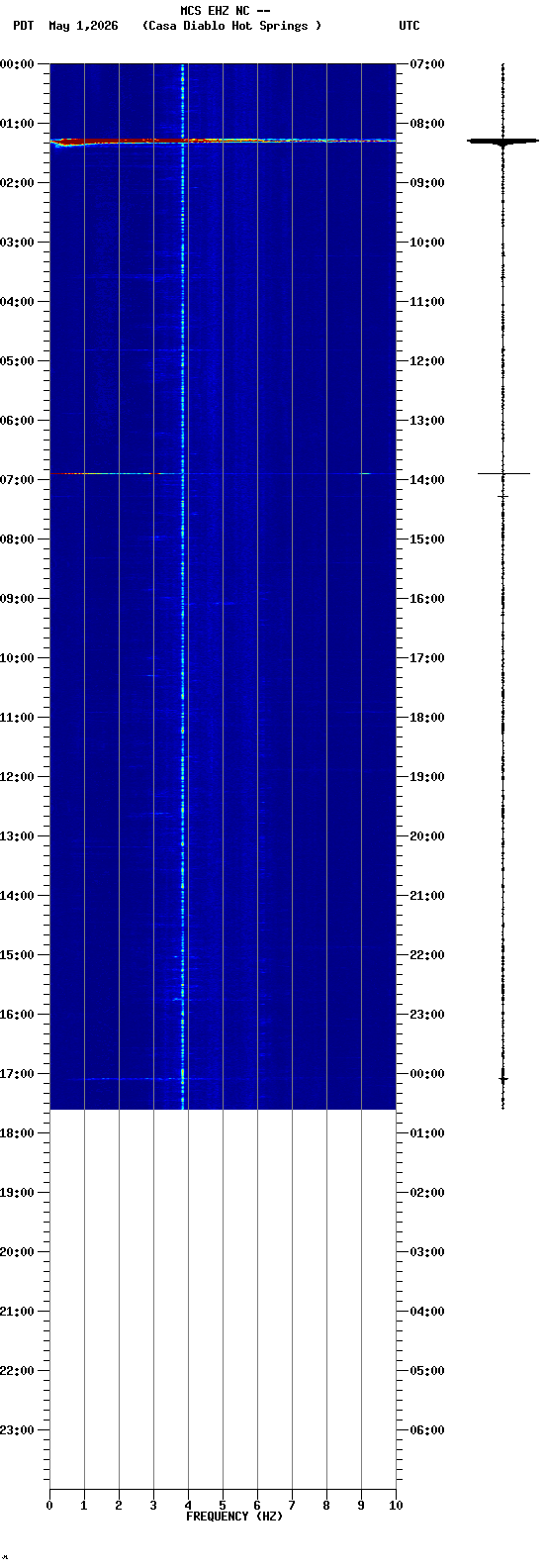Click the UTC time label 20:00
The image size is (546, 1568).
point(427,836)
